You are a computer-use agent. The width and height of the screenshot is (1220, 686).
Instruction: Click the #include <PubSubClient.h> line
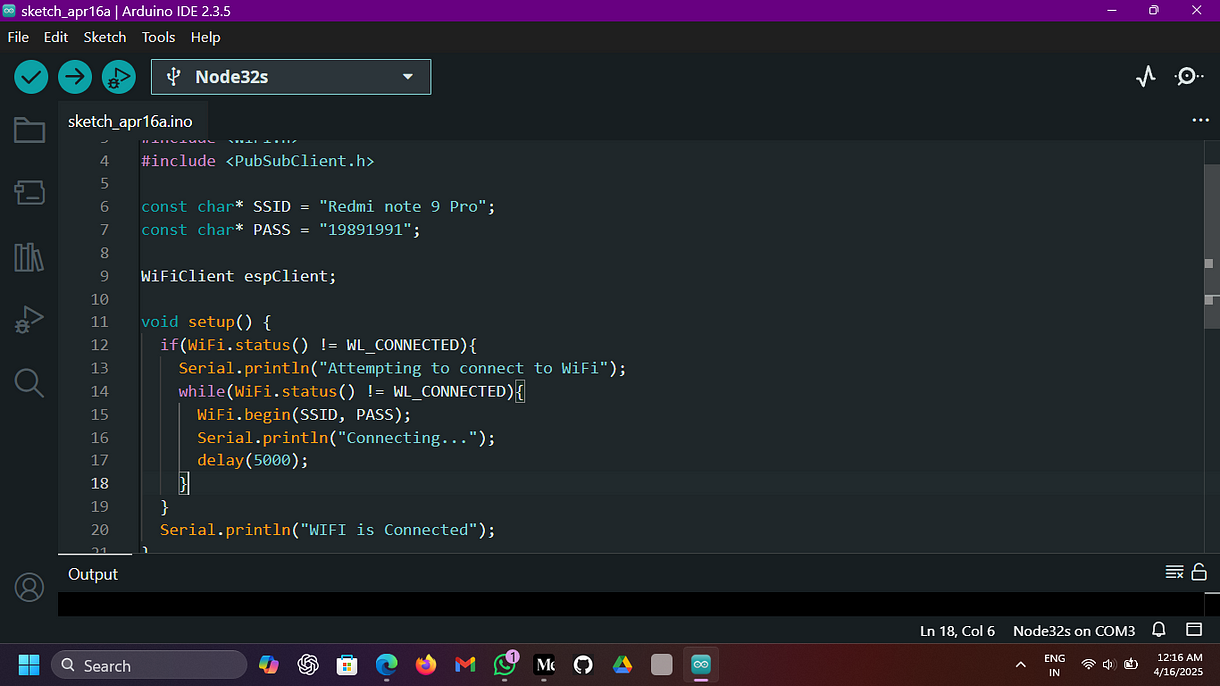pos(258,160)
